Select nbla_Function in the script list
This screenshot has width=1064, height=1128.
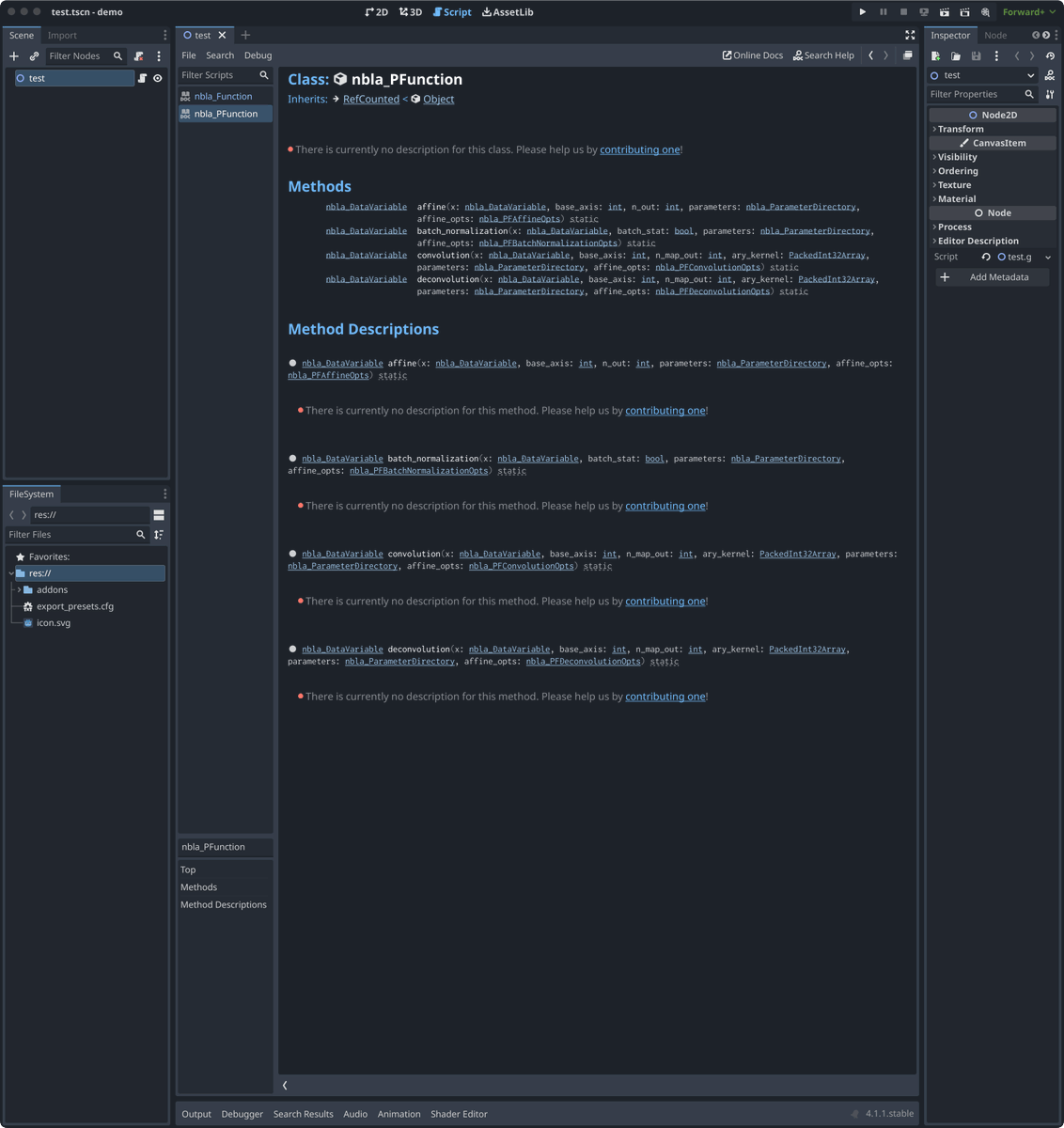(225, 96)
